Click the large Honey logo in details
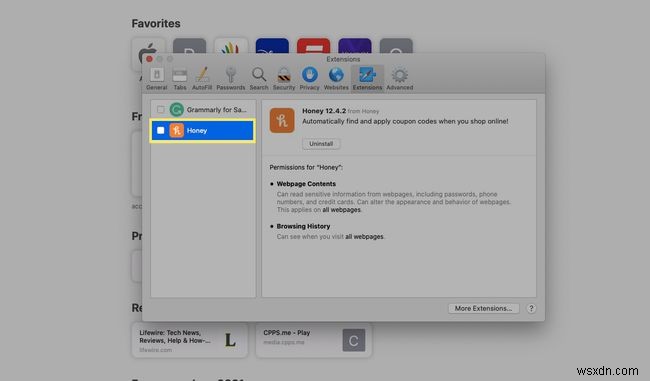650x381 pixels. tap(282, 120)
